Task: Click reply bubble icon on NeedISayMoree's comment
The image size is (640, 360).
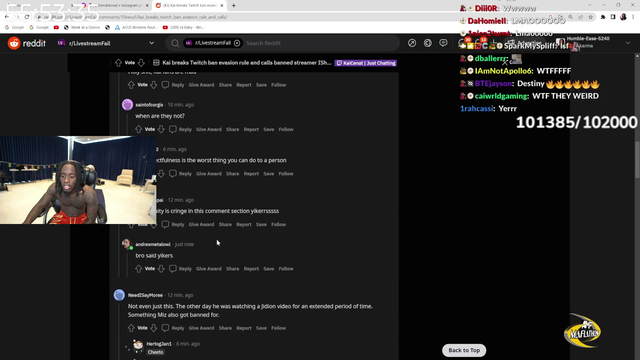Action: (165, 328)
